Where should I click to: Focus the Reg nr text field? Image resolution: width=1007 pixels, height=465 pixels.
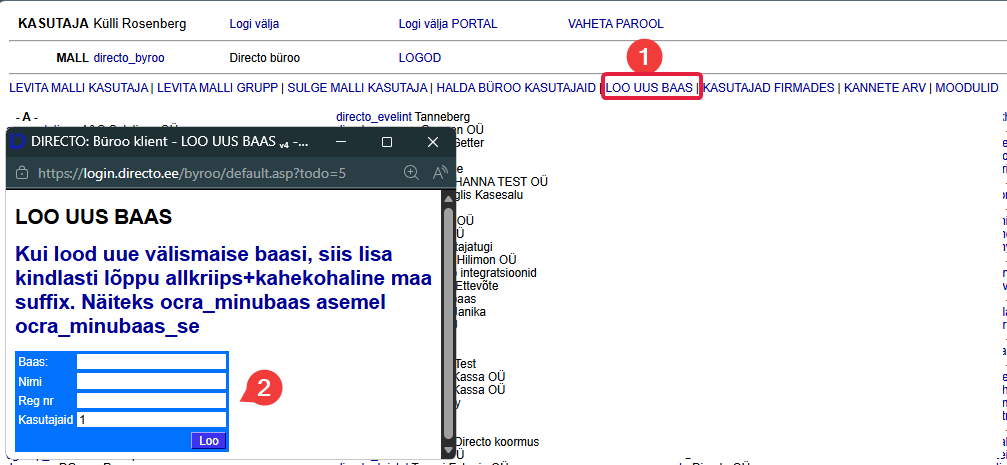(x=152, y=401)
